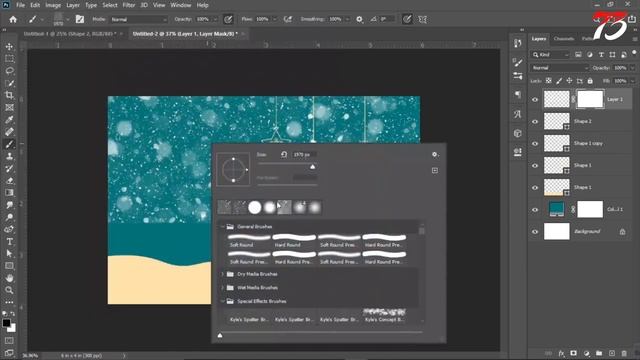Screen dimensions: 640x360
Task: Select the Crop tool
Action: point(9,95)
